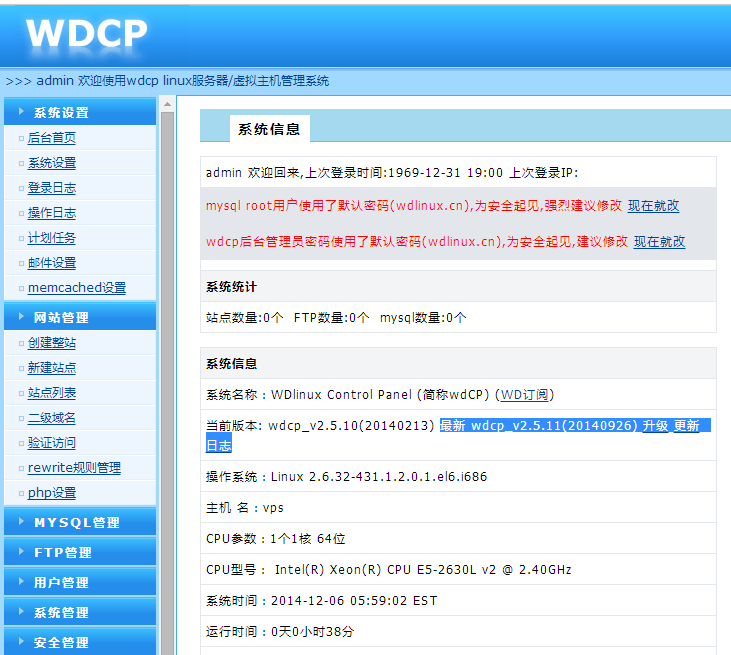Open 创建整站 link
The height and width of the screenshot is (655, 731).
click(x=52, y=343)
